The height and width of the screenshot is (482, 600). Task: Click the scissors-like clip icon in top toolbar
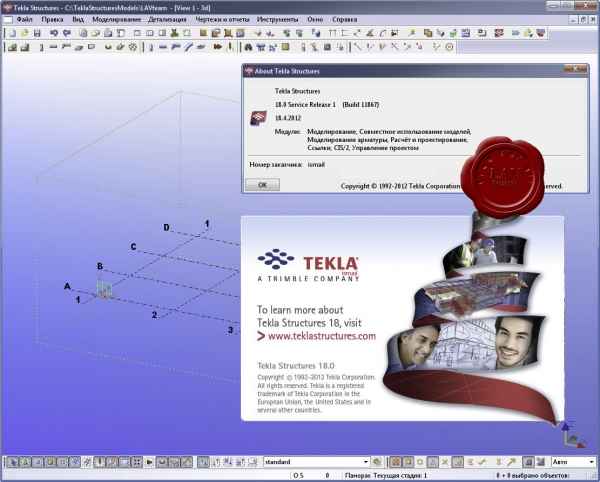(174, 33)
